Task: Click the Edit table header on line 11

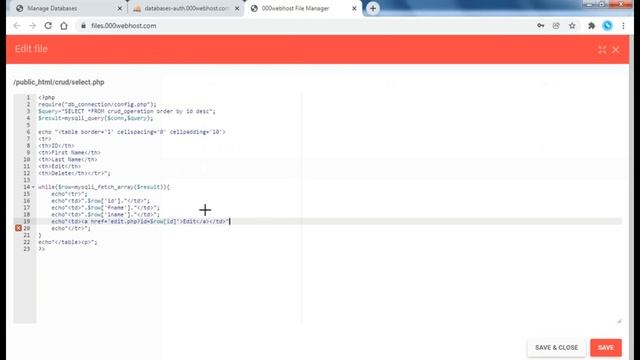Action: [x=60, y=167]
